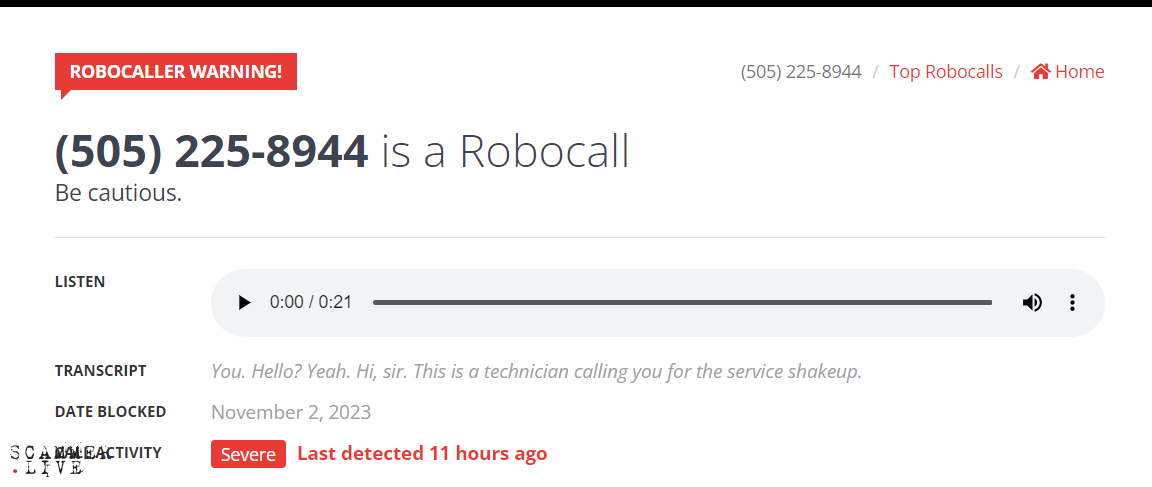Open the Top Robocalls page
The image size is (1152, 487).
[946, 71]
